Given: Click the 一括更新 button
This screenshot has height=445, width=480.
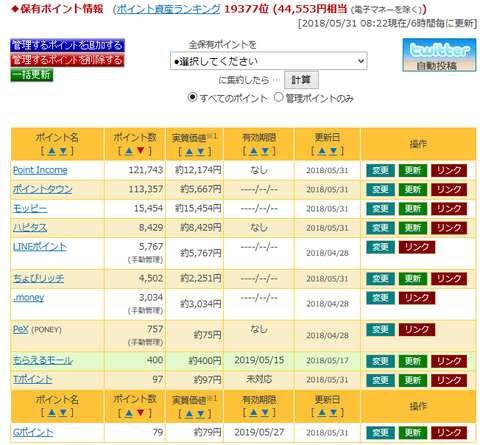Looking at the screenshot, I should coord(32,75).
